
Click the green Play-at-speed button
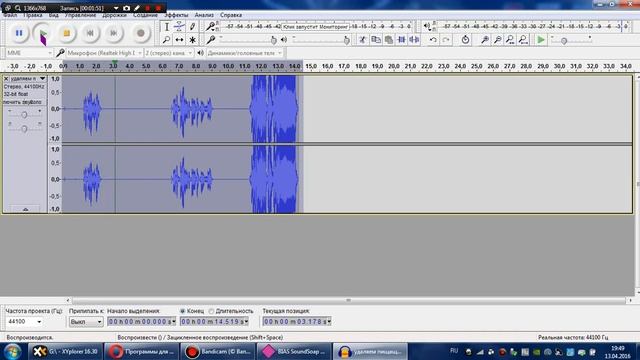coord(541,40)
